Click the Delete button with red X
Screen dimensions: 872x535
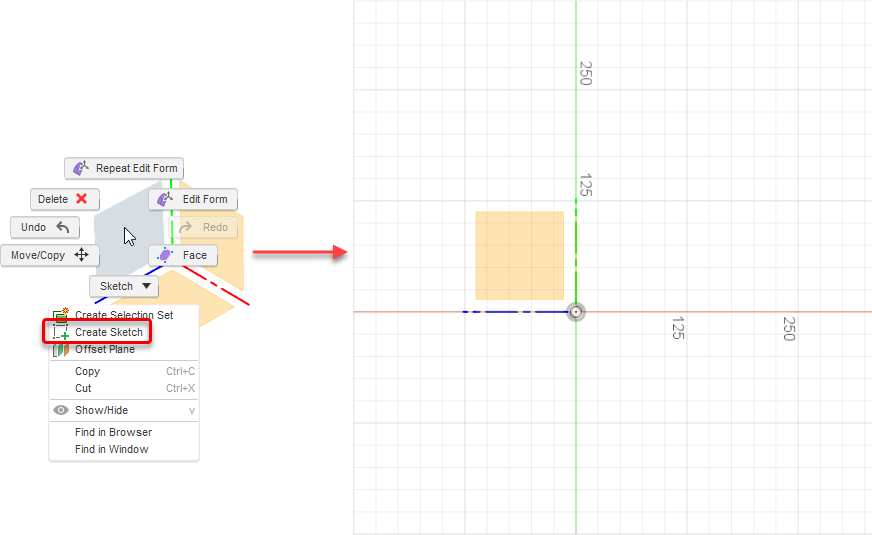65,199
